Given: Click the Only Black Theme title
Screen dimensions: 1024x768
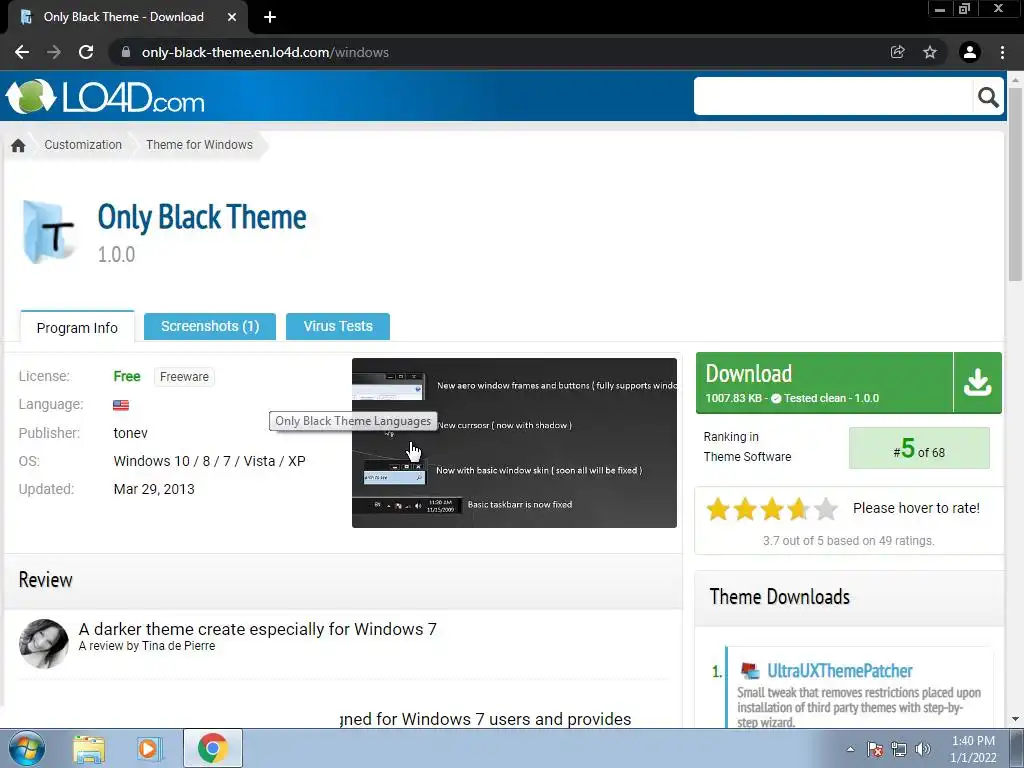Looking at the screenshot, I should (x=202, y=217).
